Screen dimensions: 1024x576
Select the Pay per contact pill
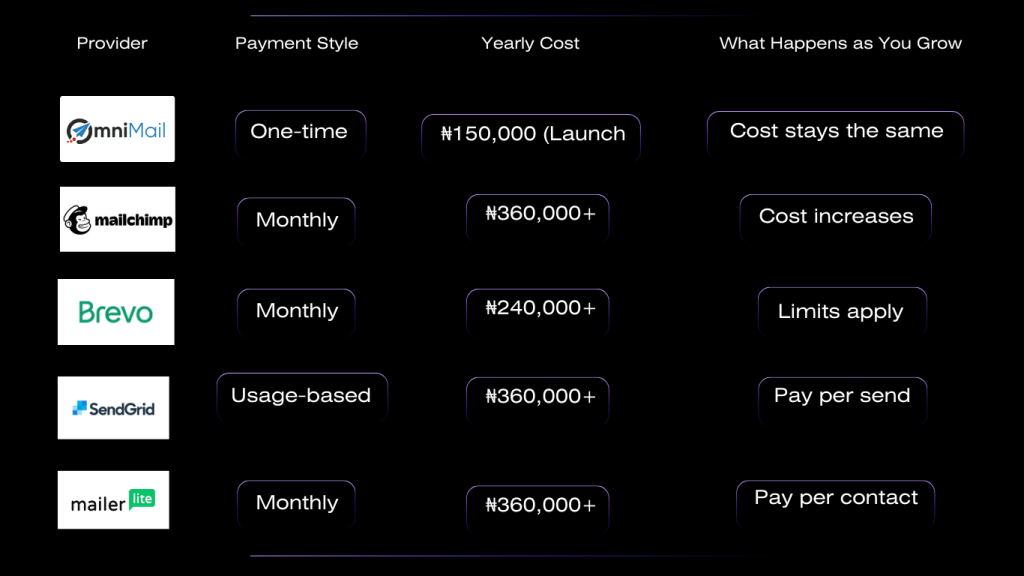pyautogui.click(x=836, y=499)
